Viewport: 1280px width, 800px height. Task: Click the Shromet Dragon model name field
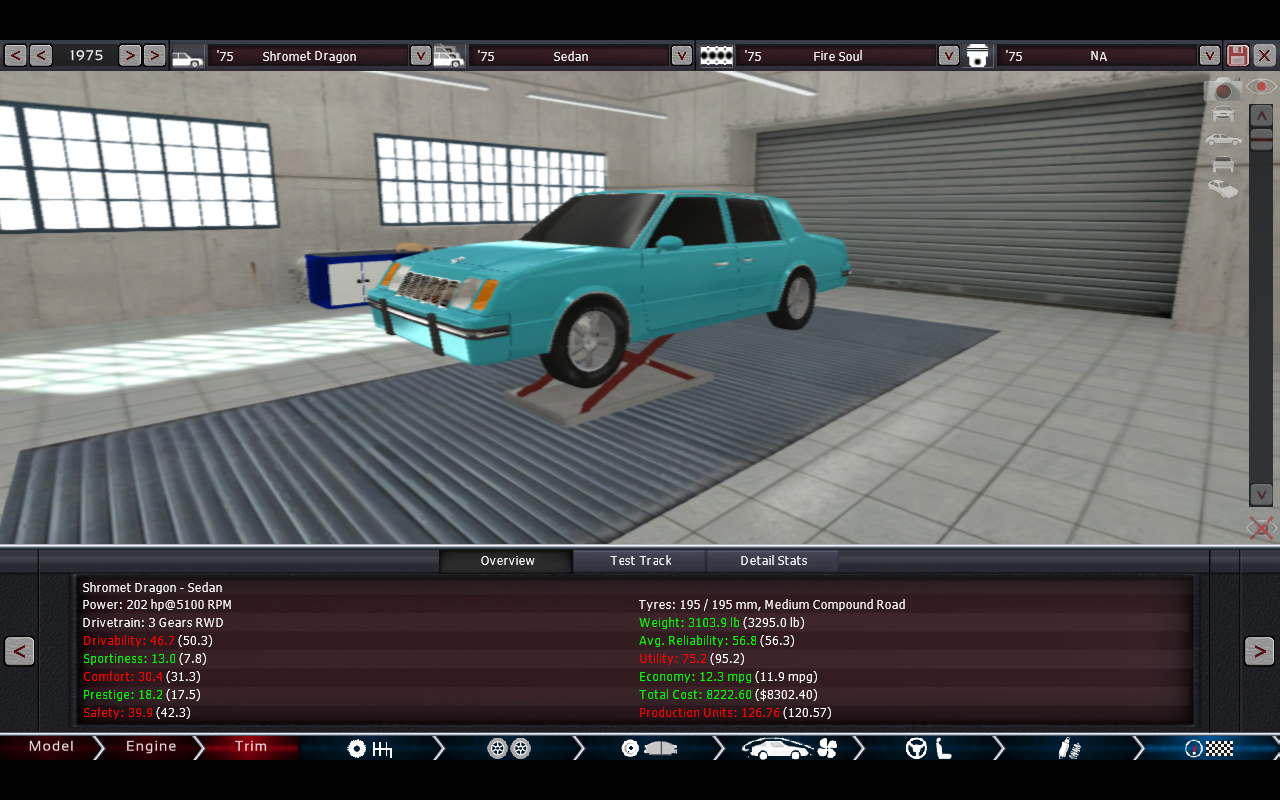click(x=309, y=56)
